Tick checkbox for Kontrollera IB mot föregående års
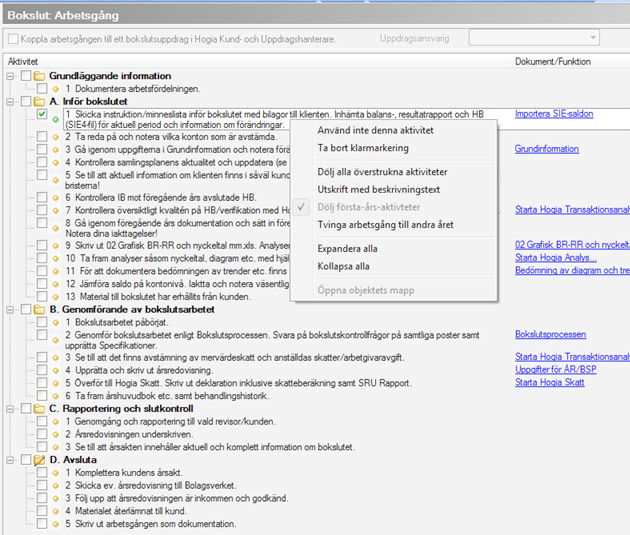The width and height of the screenshot is (630, 535). 42,197
